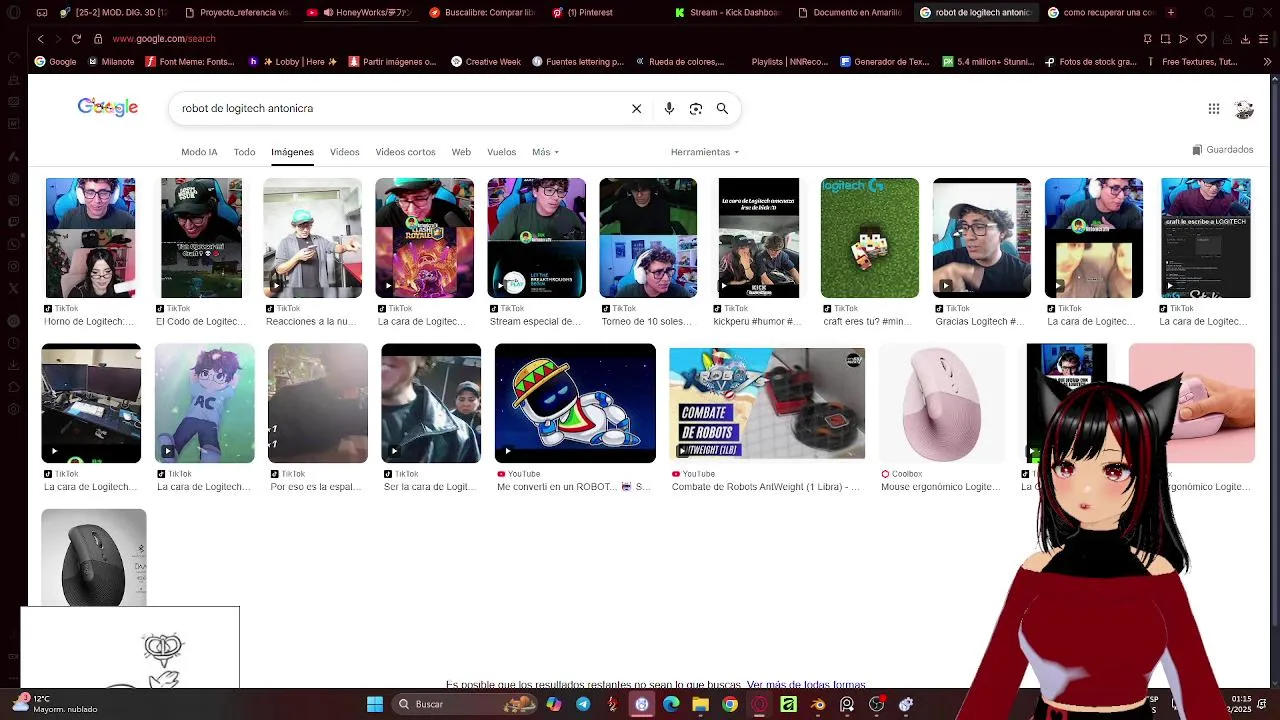Open the Windows Start menu
1280x720 pixels.
(x=375, y=704)
